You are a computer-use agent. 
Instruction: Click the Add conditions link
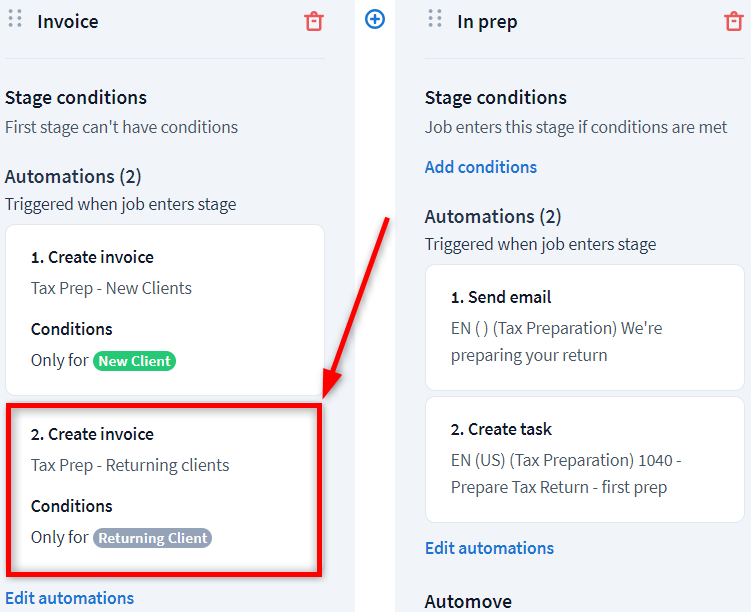pos(481,167)
